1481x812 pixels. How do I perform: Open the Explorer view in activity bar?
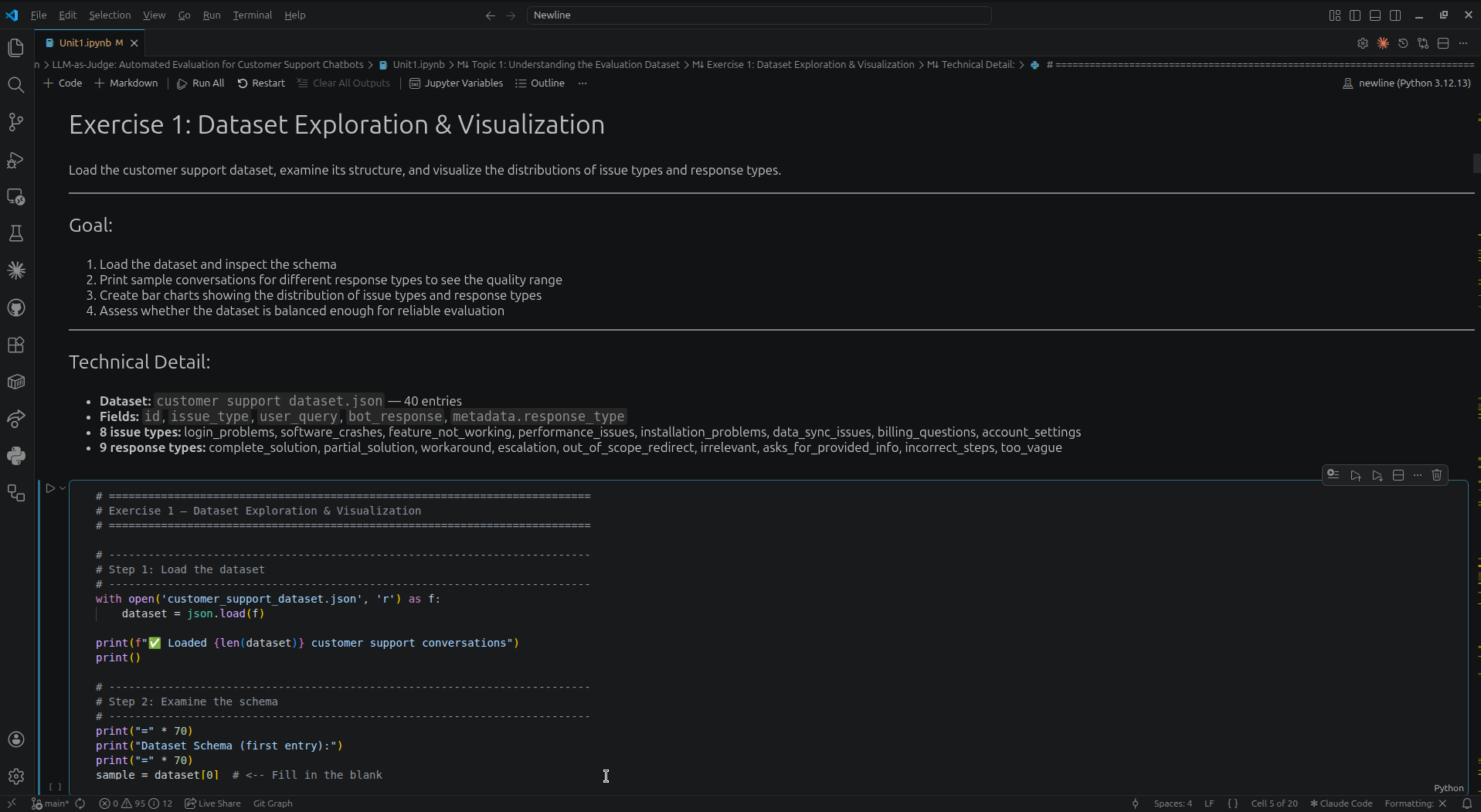tap(16, 48)
